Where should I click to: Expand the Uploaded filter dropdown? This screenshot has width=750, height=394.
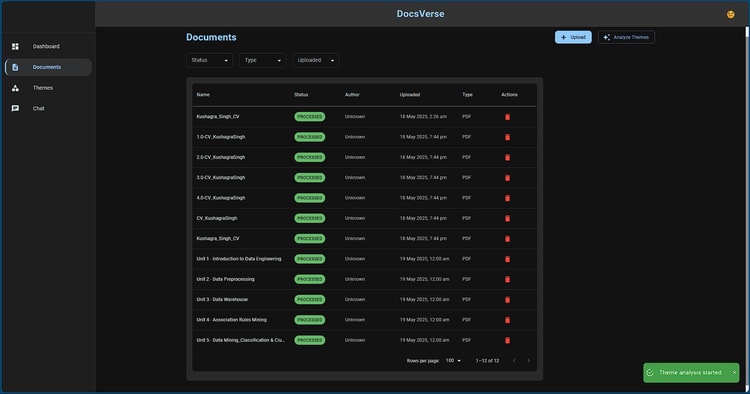[x=316, y=60]
